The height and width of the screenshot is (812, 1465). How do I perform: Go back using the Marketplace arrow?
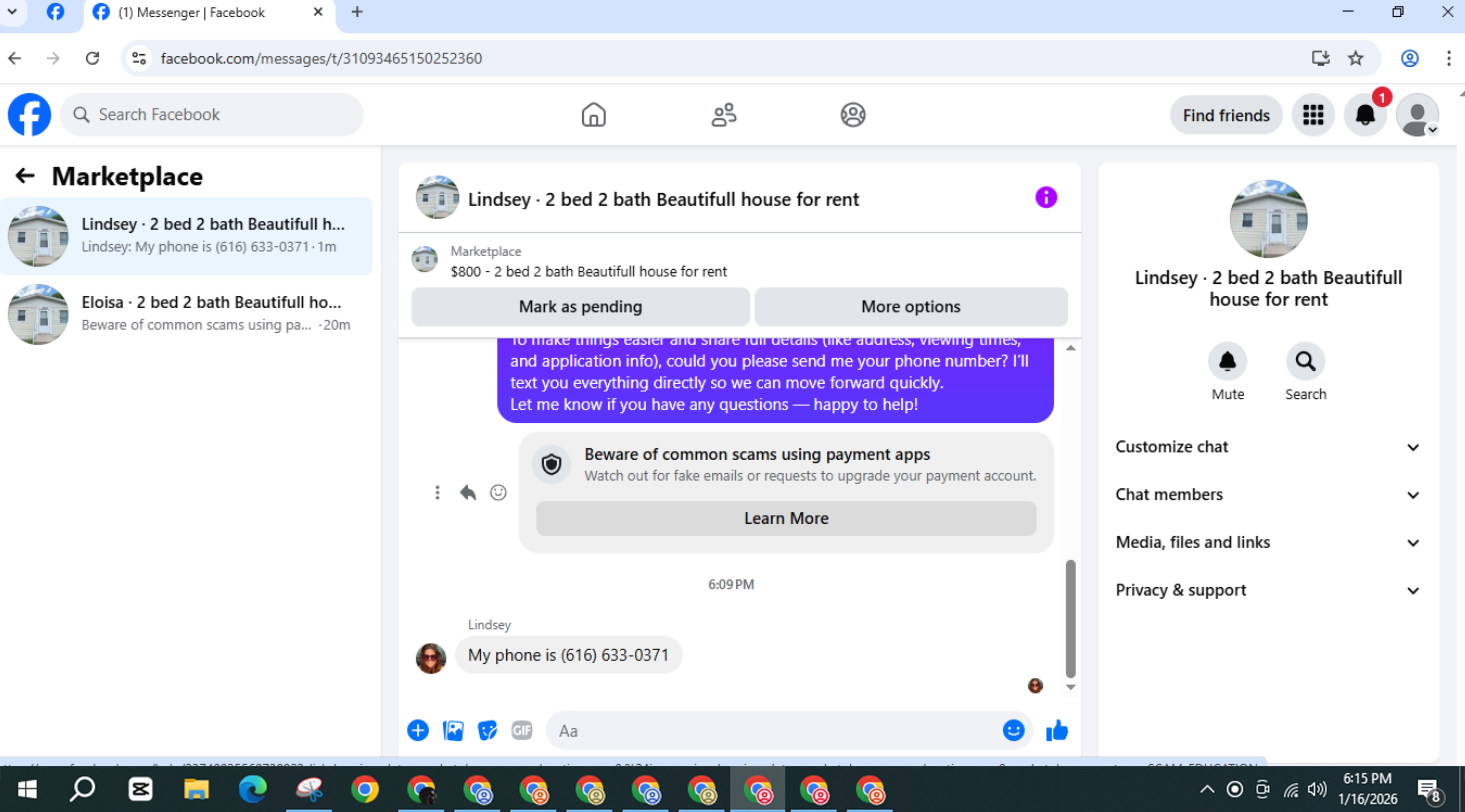(x=25, y=176)
